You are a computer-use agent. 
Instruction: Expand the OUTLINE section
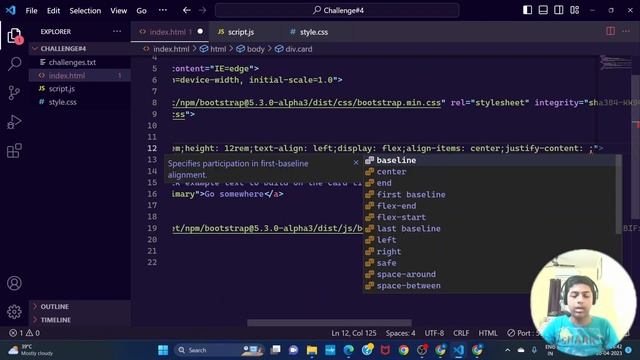coord(80,307)
